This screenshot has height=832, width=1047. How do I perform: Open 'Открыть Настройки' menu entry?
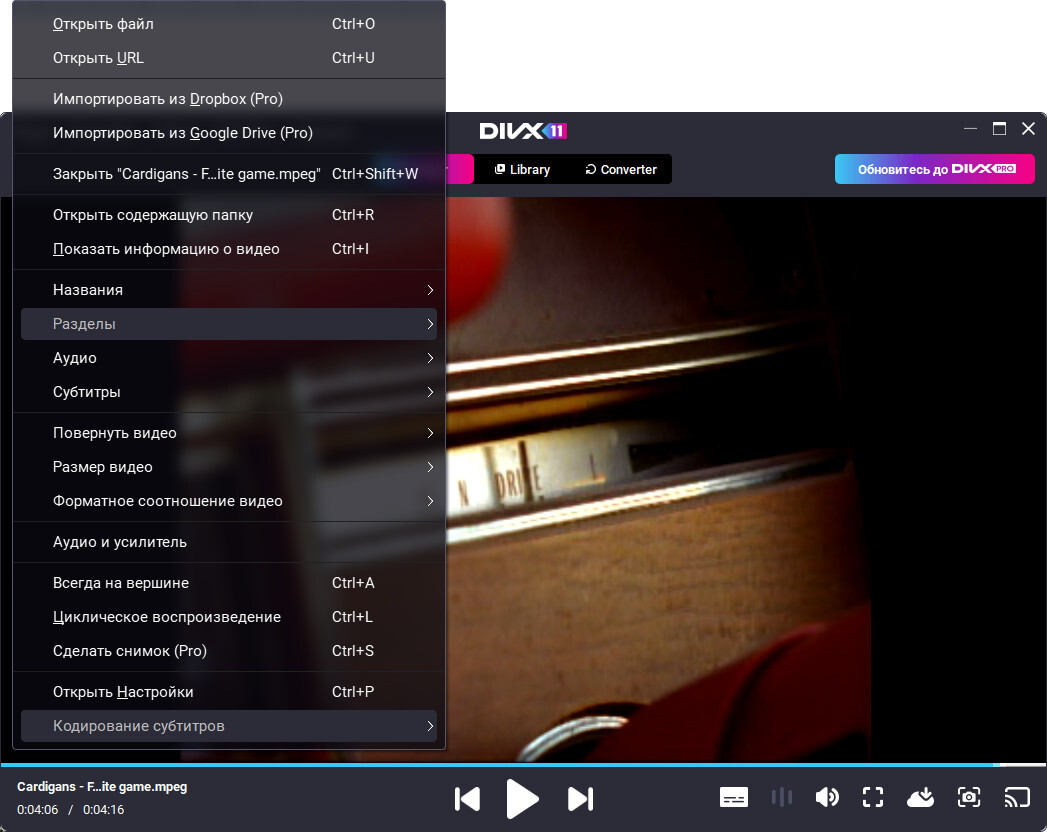(229, 692)
